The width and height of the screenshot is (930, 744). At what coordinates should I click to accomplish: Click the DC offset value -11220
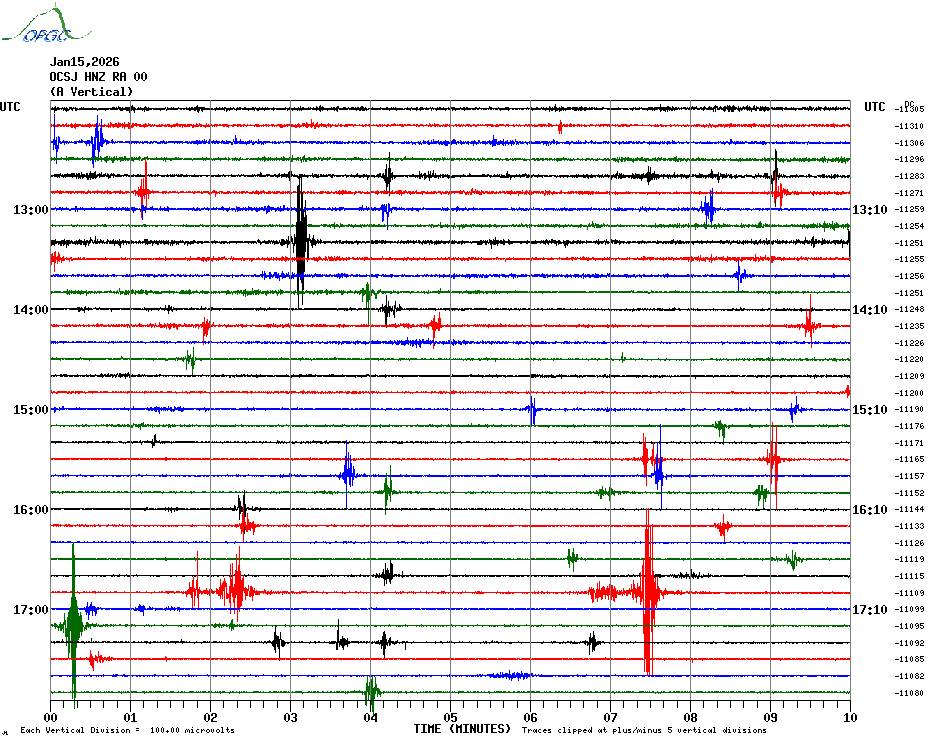(909, 360)
